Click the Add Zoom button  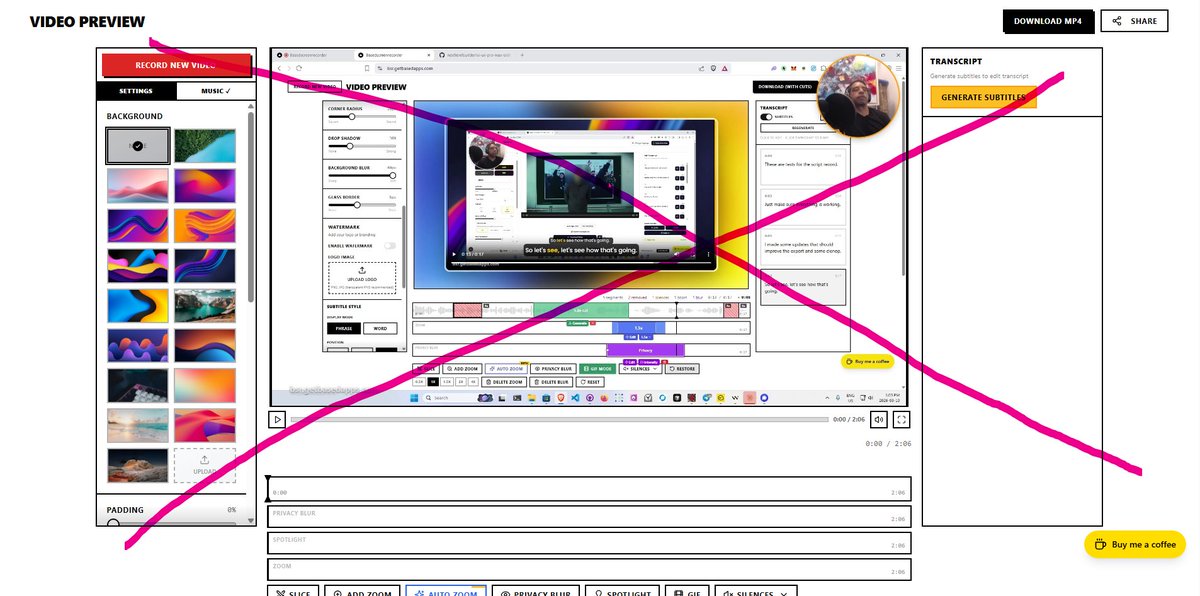click(x=364, y=591)
